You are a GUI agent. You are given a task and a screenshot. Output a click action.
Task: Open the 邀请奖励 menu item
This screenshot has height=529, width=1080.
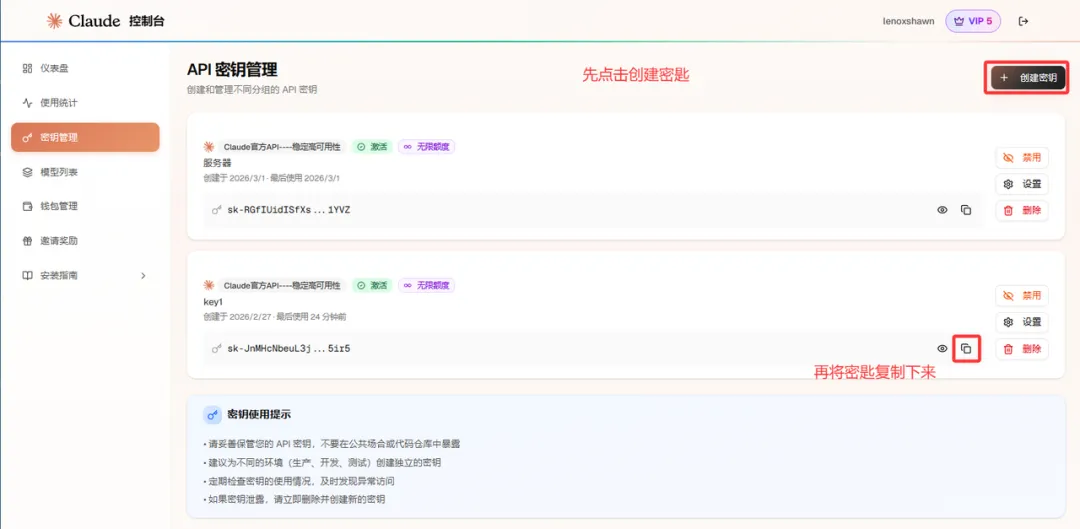tap(85, 240)
